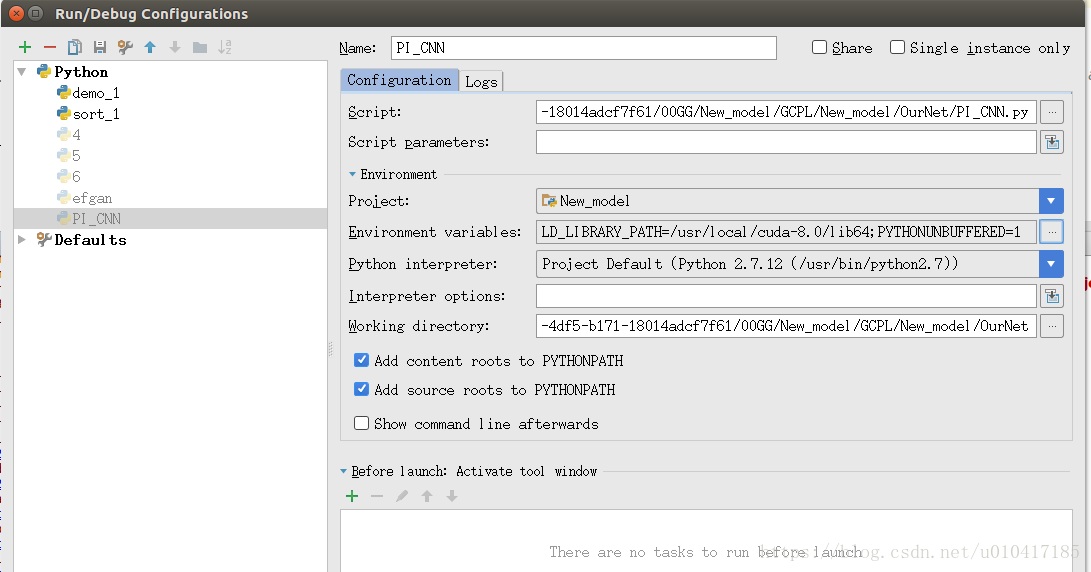1091x572 pixels.
Task: Select the PI_CNN configuration in tree
Action: (170, 219)
